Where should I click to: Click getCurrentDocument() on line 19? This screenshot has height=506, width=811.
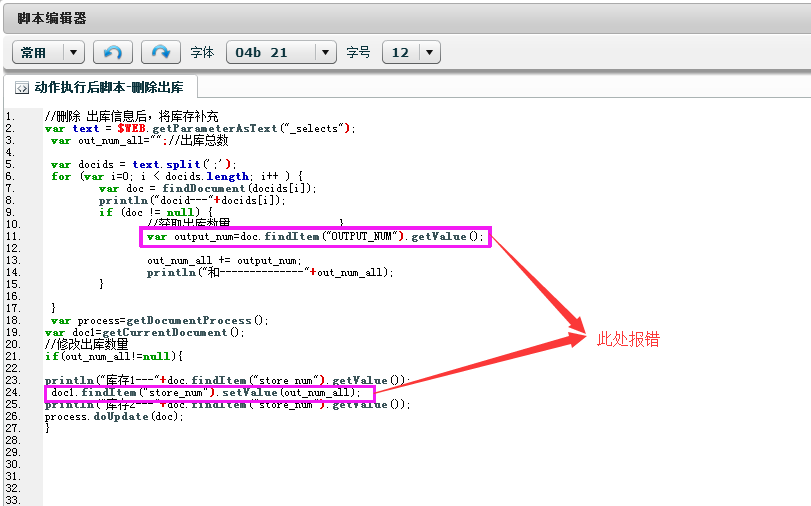pos(173,332)
